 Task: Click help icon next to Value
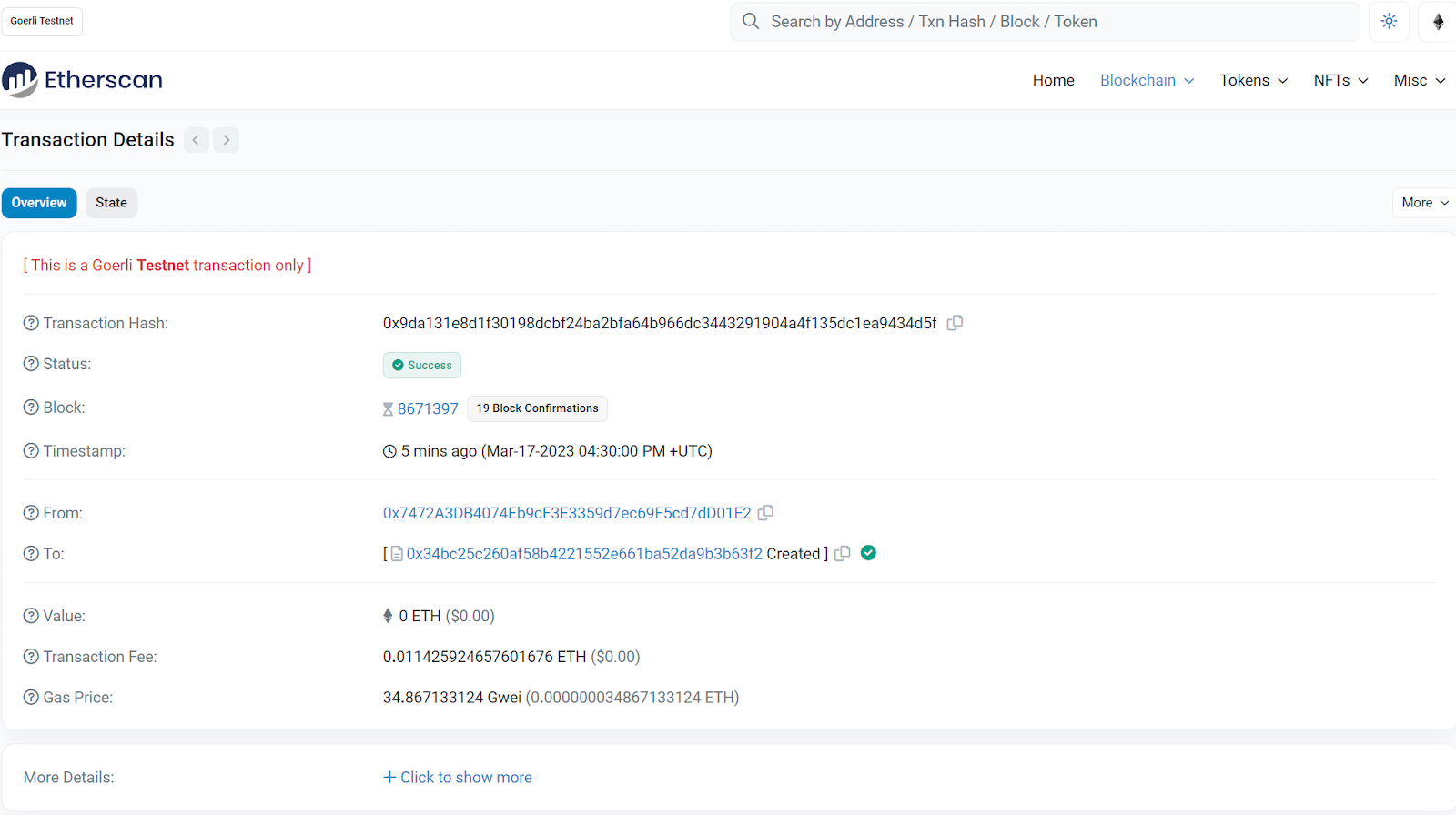[x=31, y=616]
